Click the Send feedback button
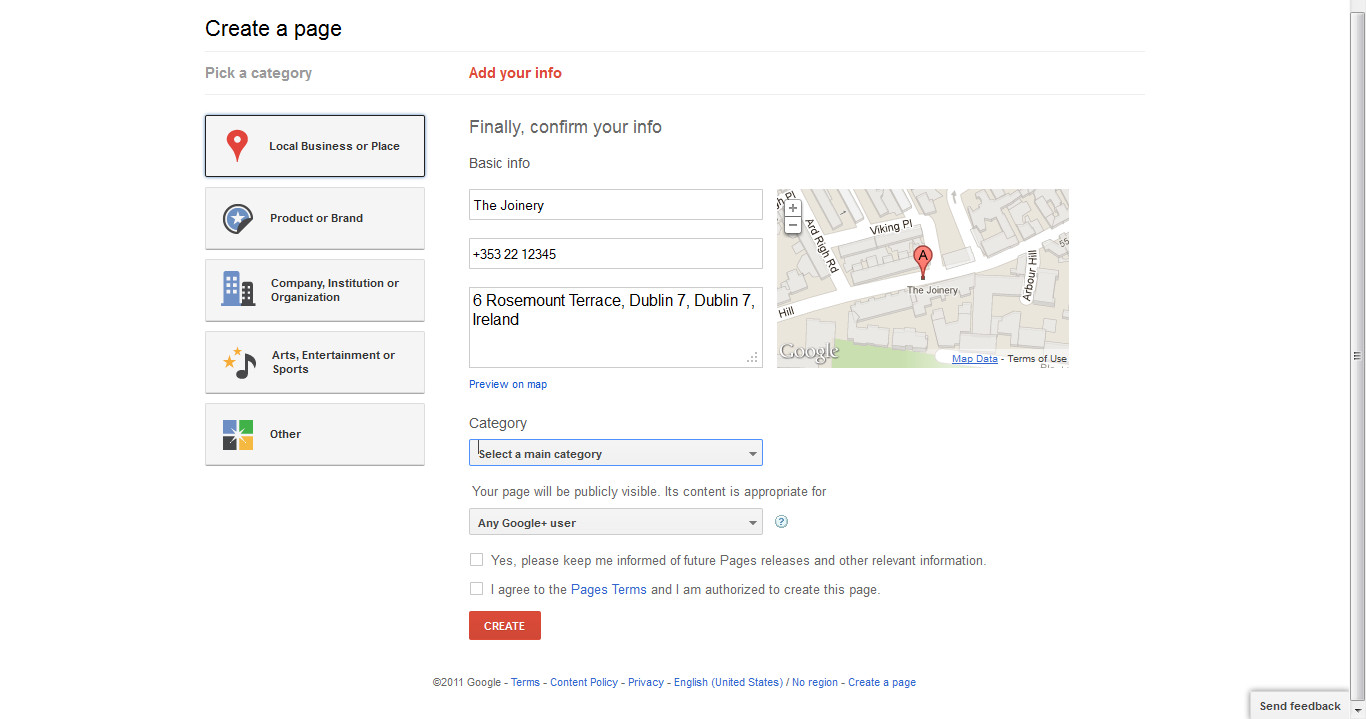This screenshot has width=1366, height=719. [1299, 706]
